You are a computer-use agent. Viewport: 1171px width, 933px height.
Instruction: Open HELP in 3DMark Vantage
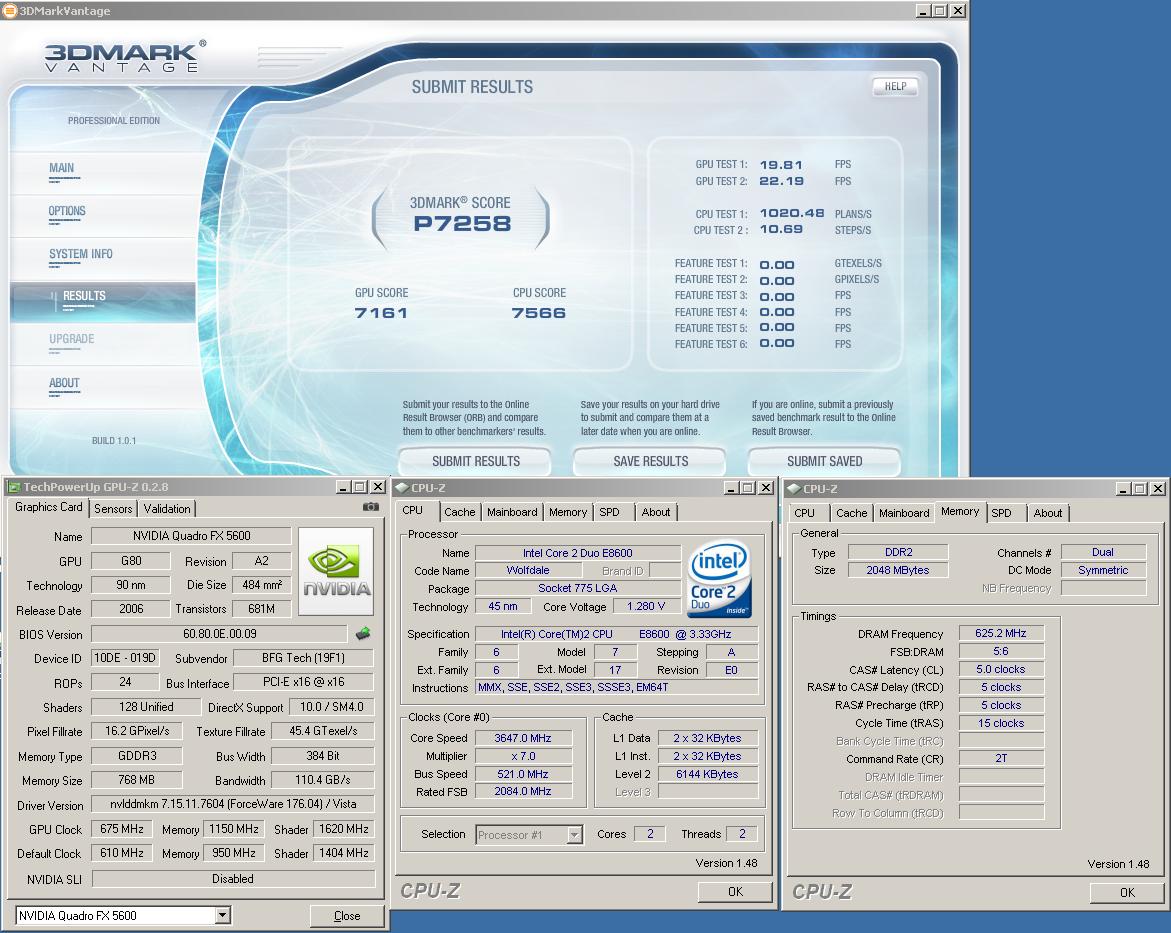click(895, 86)
